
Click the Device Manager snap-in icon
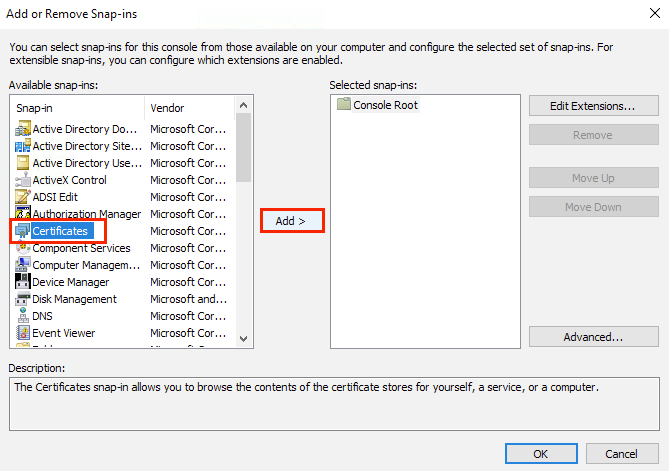click(23, 282)
